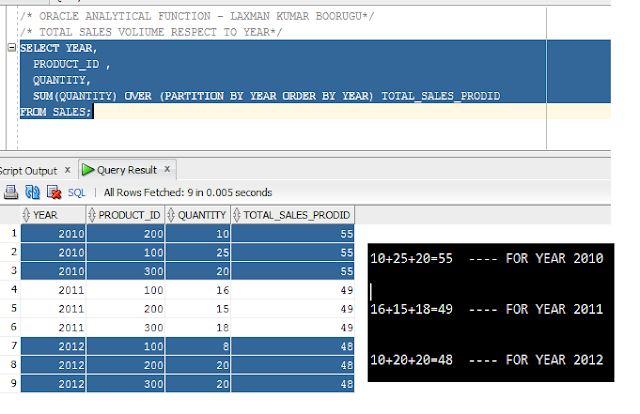
Task: Click TOTAL_SALES_PRODID cell 55 in row 3
Action: tap(293, 271)
